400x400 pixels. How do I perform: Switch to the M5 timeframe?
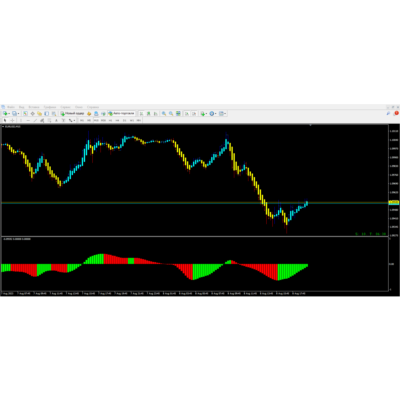click(89, 120)
